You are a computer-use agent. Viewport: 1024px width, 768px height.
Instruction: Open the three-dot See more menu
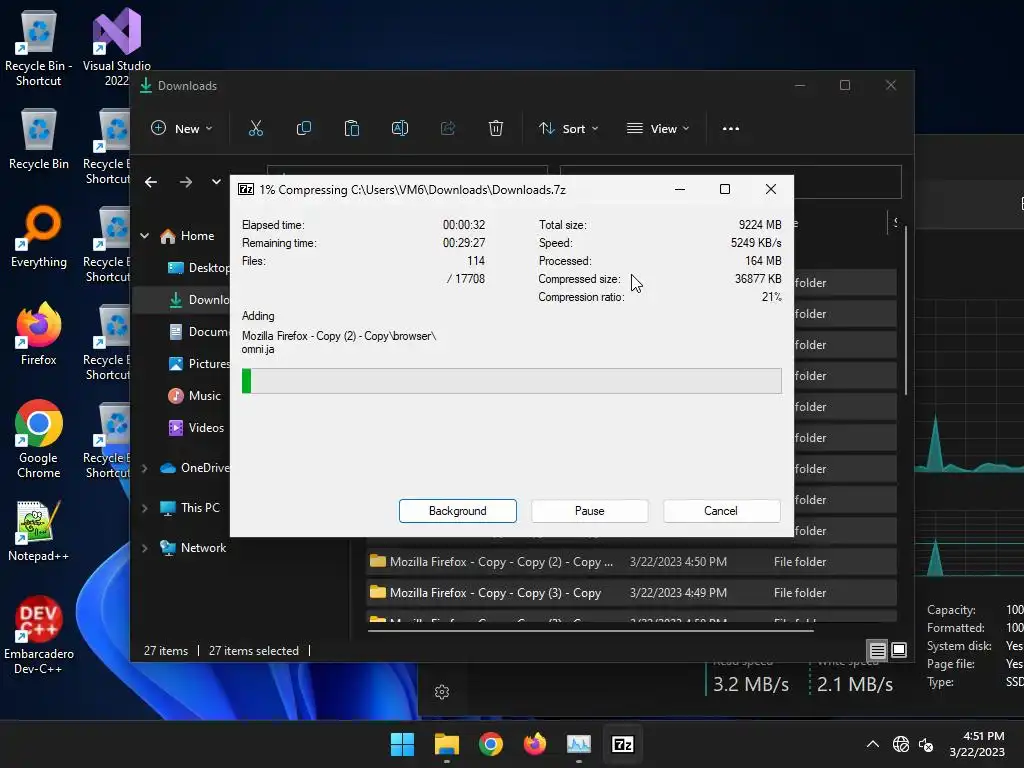coord(731,129)
